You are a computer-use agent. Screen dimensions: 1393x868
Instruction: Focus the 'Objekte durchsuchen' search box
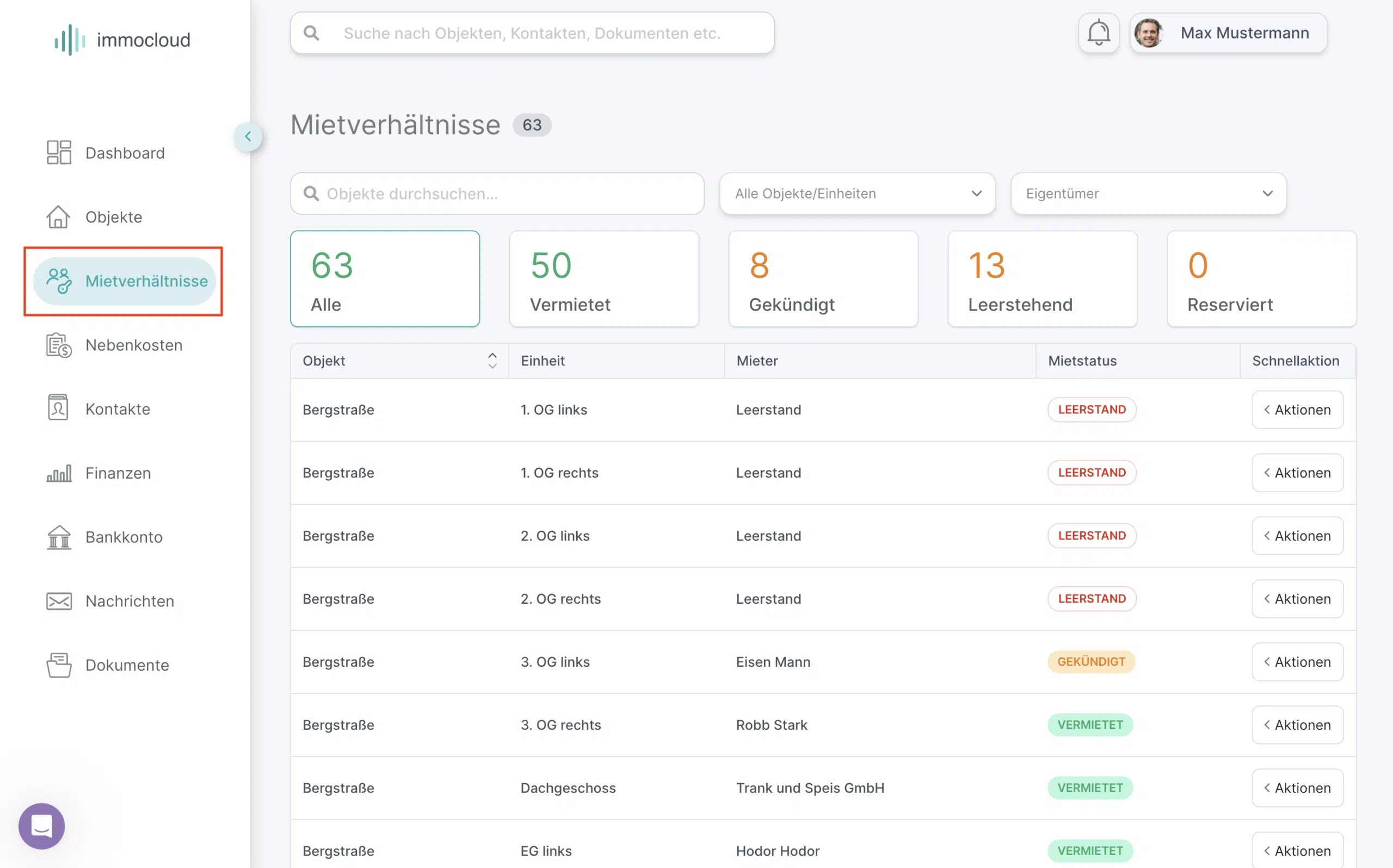pyautogui.click(x=497, y=194)
